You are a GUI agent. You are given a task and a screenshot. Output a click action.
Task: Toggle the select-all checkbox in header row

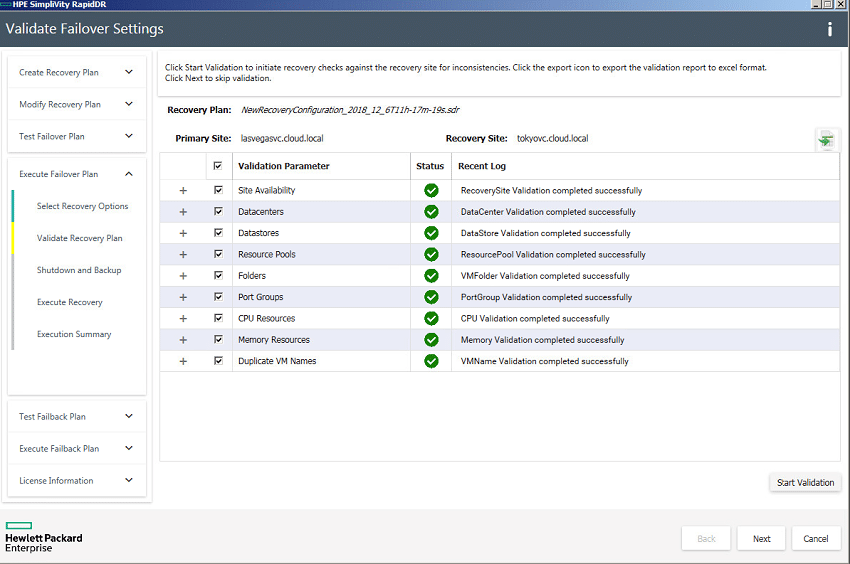pyautogui.click(x=218, y=166)
